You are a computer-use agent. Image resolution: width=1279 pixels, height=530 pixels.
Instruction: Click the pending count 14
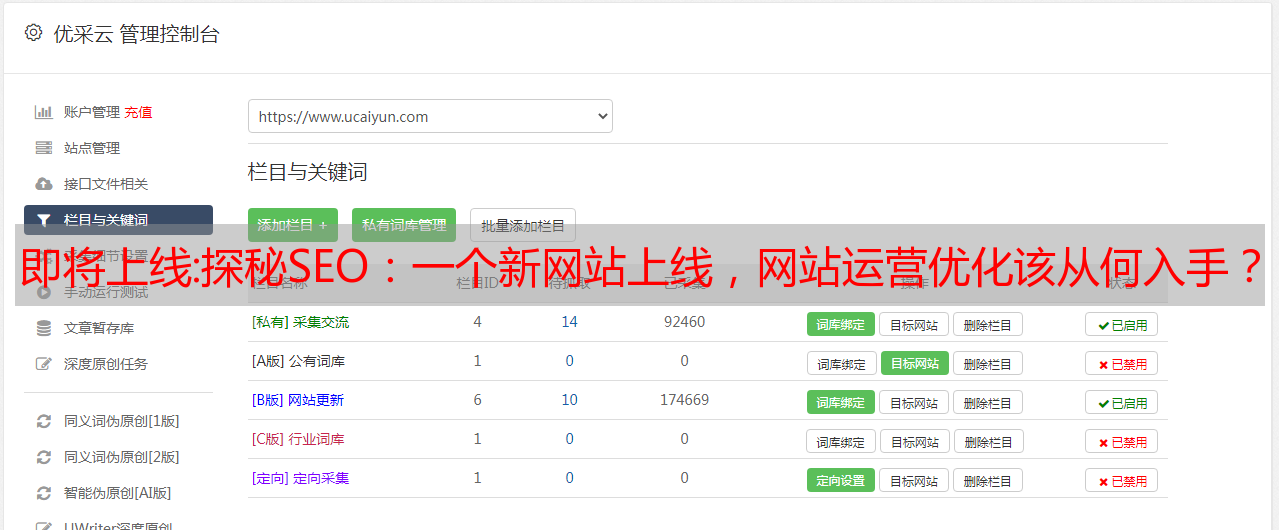point(569,322)
